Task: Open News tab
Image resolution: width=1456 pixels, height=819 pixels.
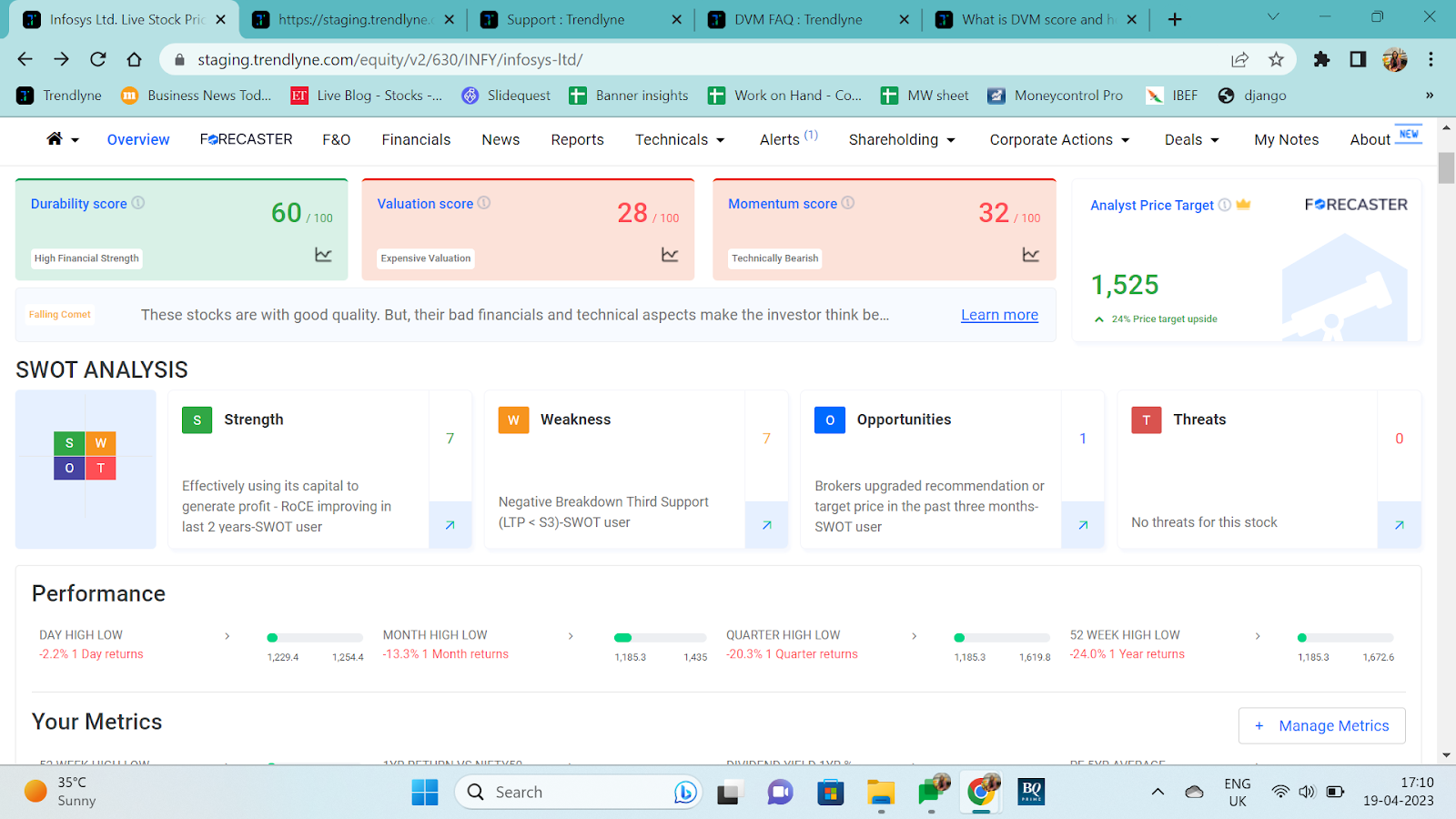Action: (x=500, y=139)
